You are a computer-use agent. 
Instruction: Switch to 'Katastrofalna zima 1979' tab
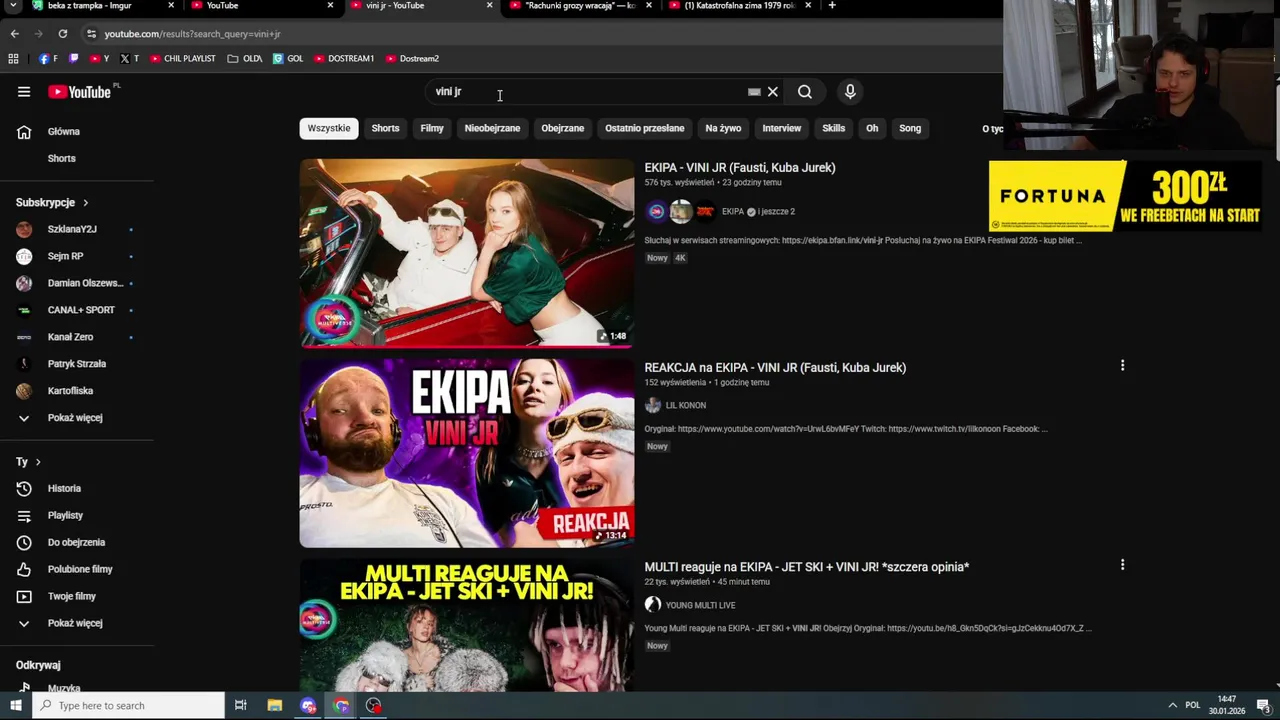point(740,6)
